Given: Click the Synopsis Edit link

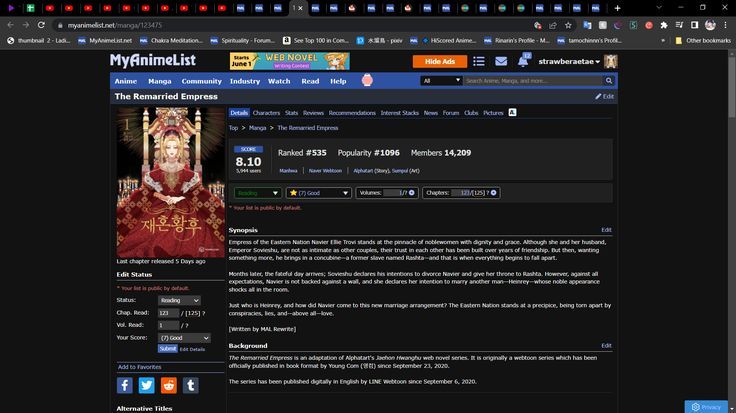Looking at the screenshot, I should (x=606, y=230).
